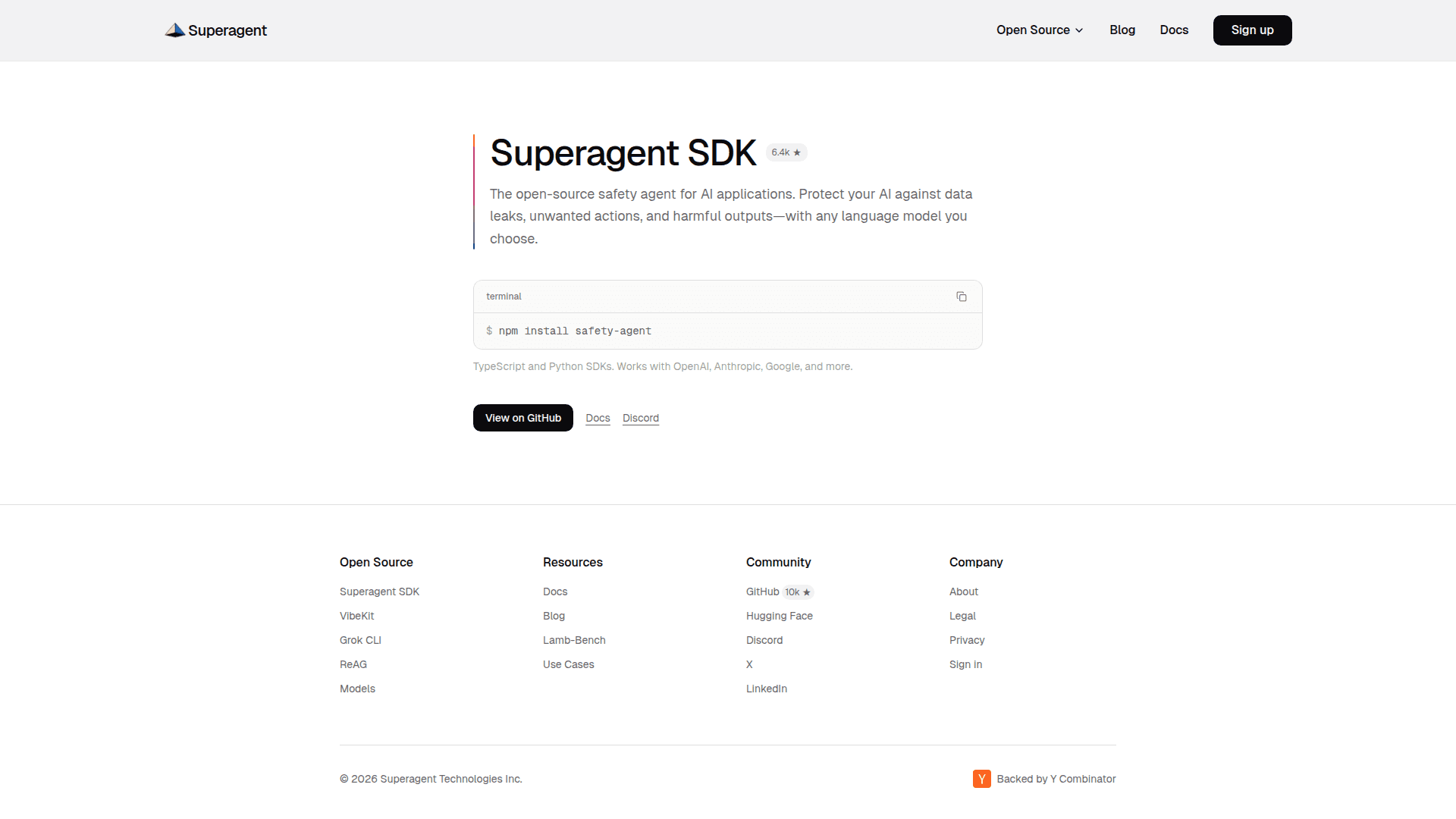The width and height of the screenshot is (1456, 819).
Task: Click inside the terminal command box
Action: pyautogui.click(x=727, y=331)
